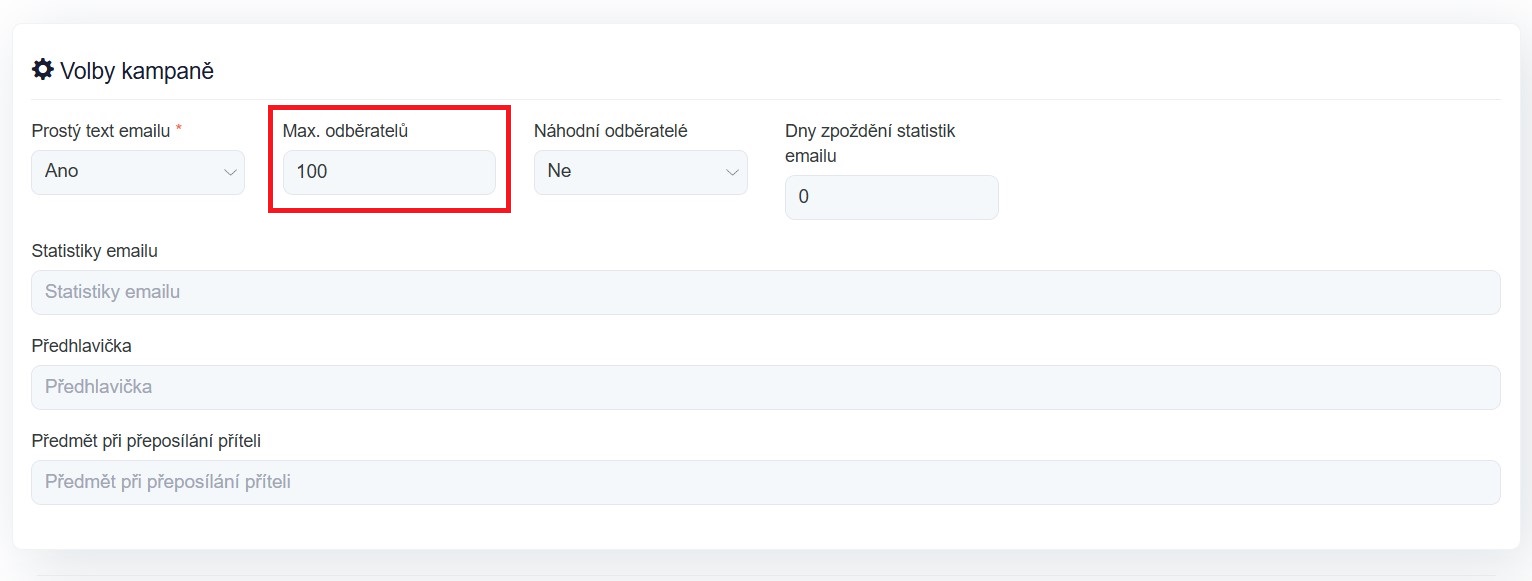Click the red required asterisk
This screenshot has width=1532, height=581.
(x=179, y=130)
